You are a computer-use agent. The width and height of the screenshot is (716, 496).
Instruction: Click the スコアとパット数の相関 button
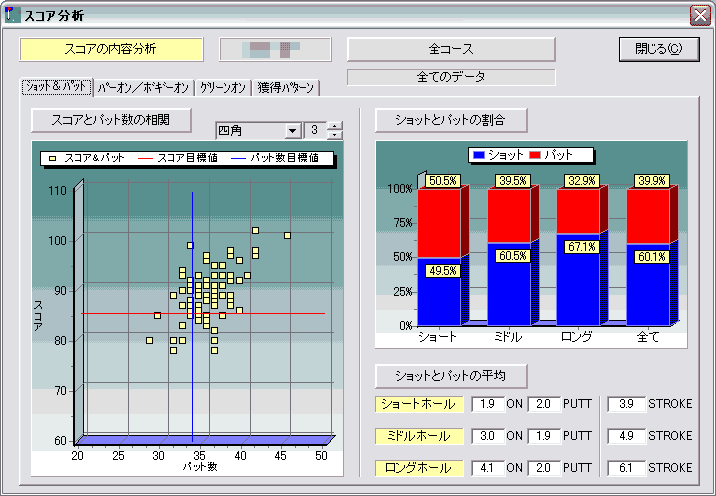(112, 120)
